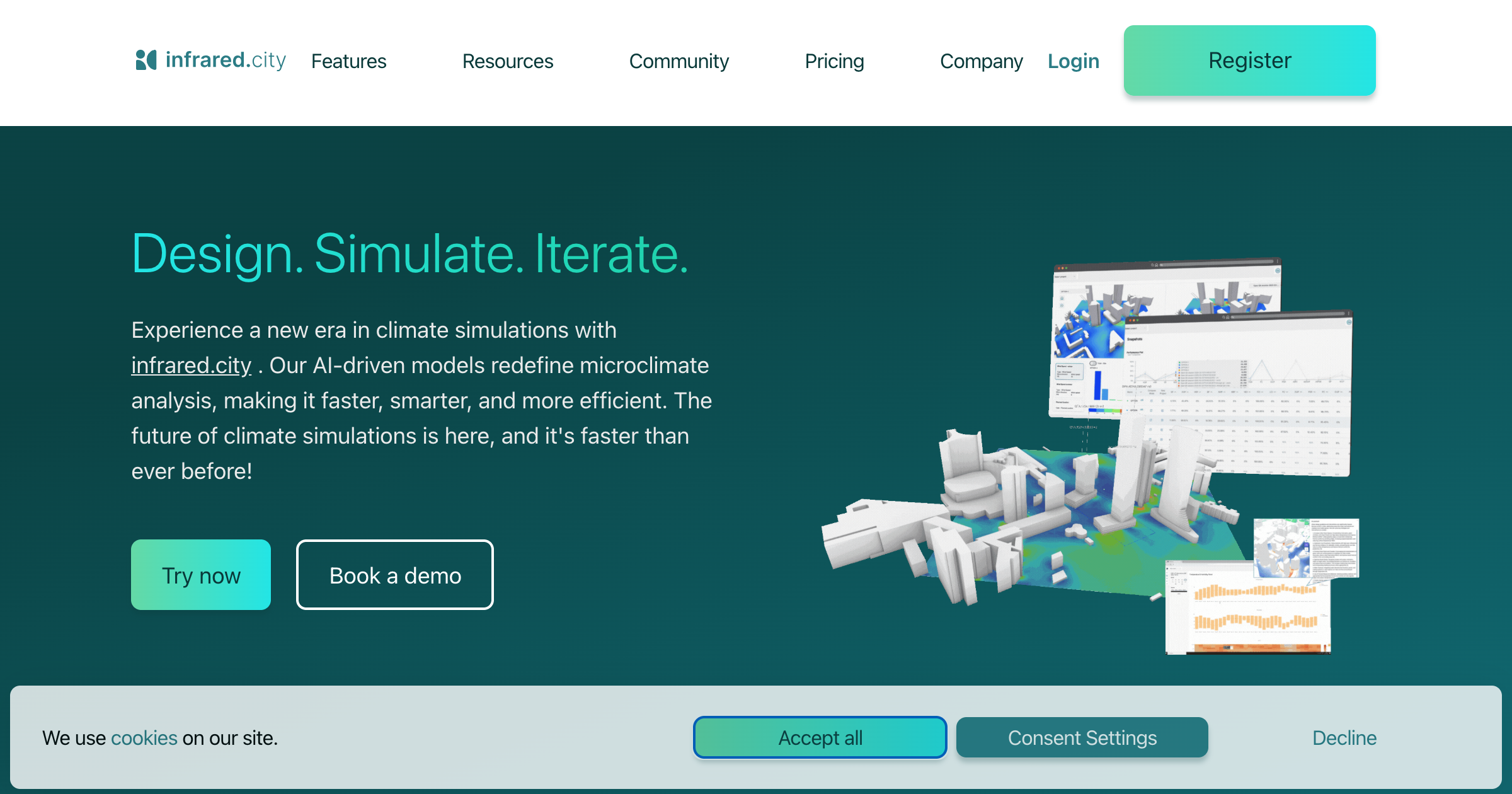
Task: Click the Register button
Action: click(1249, 60)
